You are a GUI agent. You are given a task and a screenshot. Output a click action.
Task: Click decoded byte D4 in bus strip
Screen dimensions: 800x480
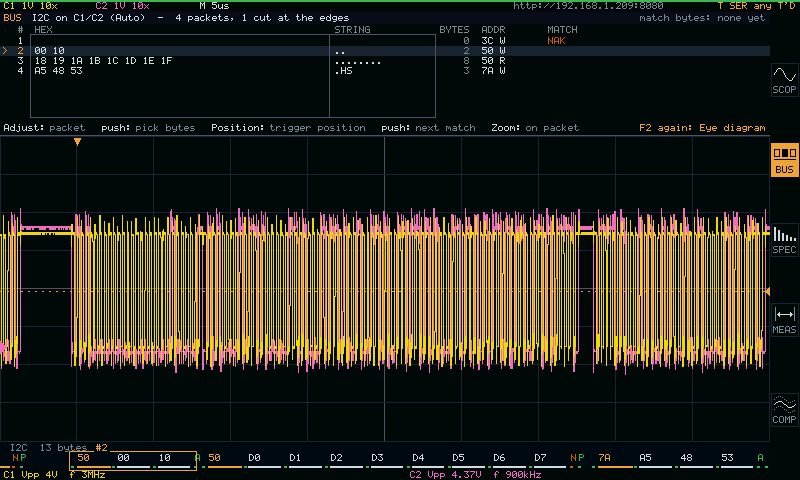(418, 458)
